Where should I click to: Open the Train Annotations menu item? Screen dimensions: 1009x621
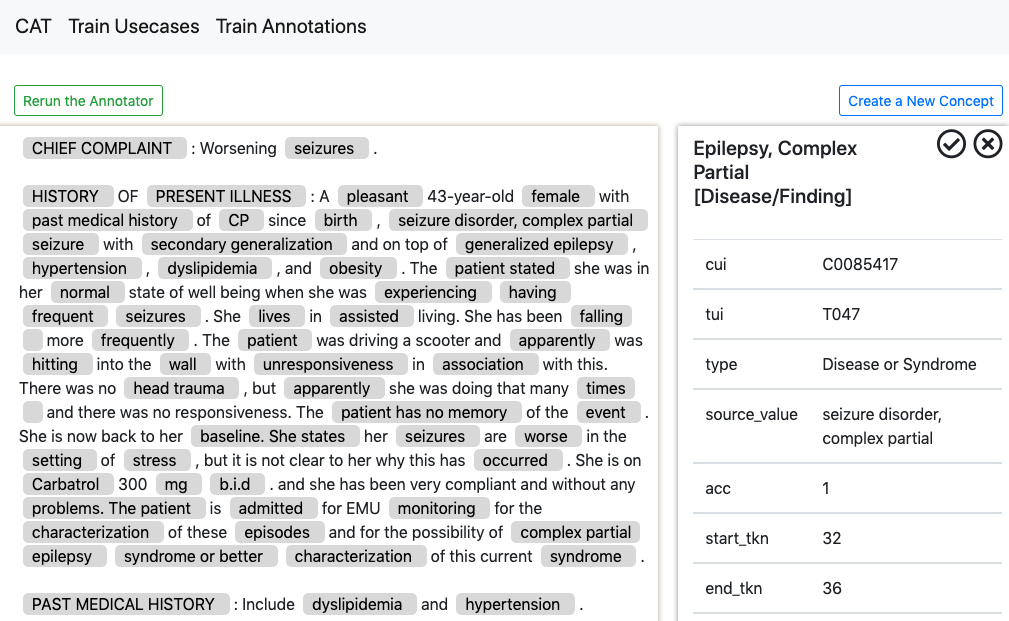point(291,26)
